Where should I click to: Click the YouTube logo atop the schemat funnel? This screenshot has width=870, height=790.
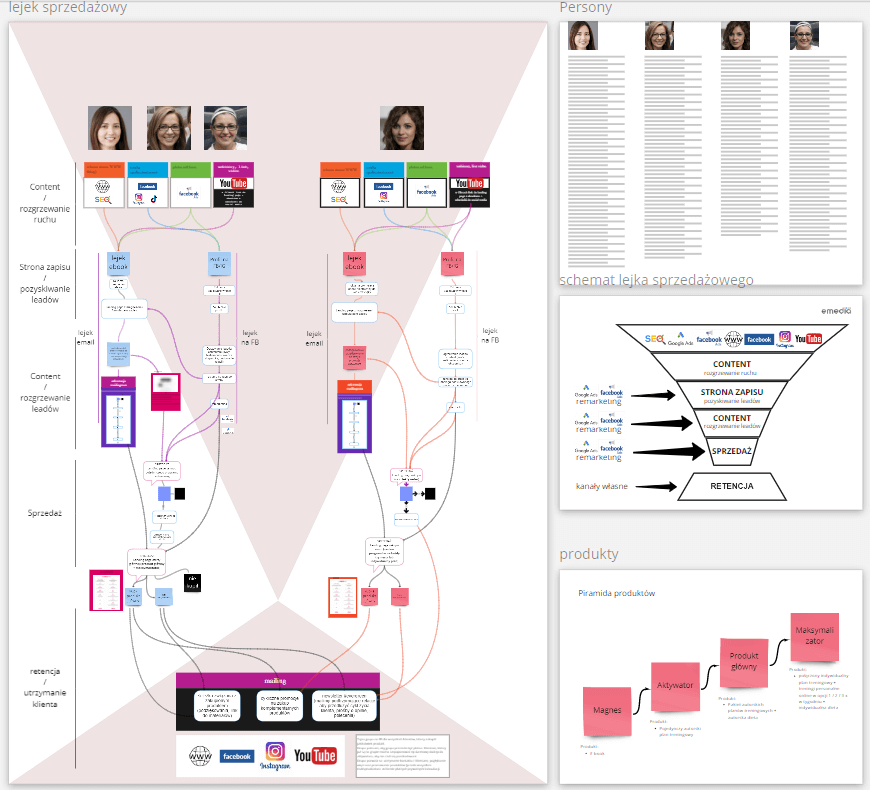point(807,339)
